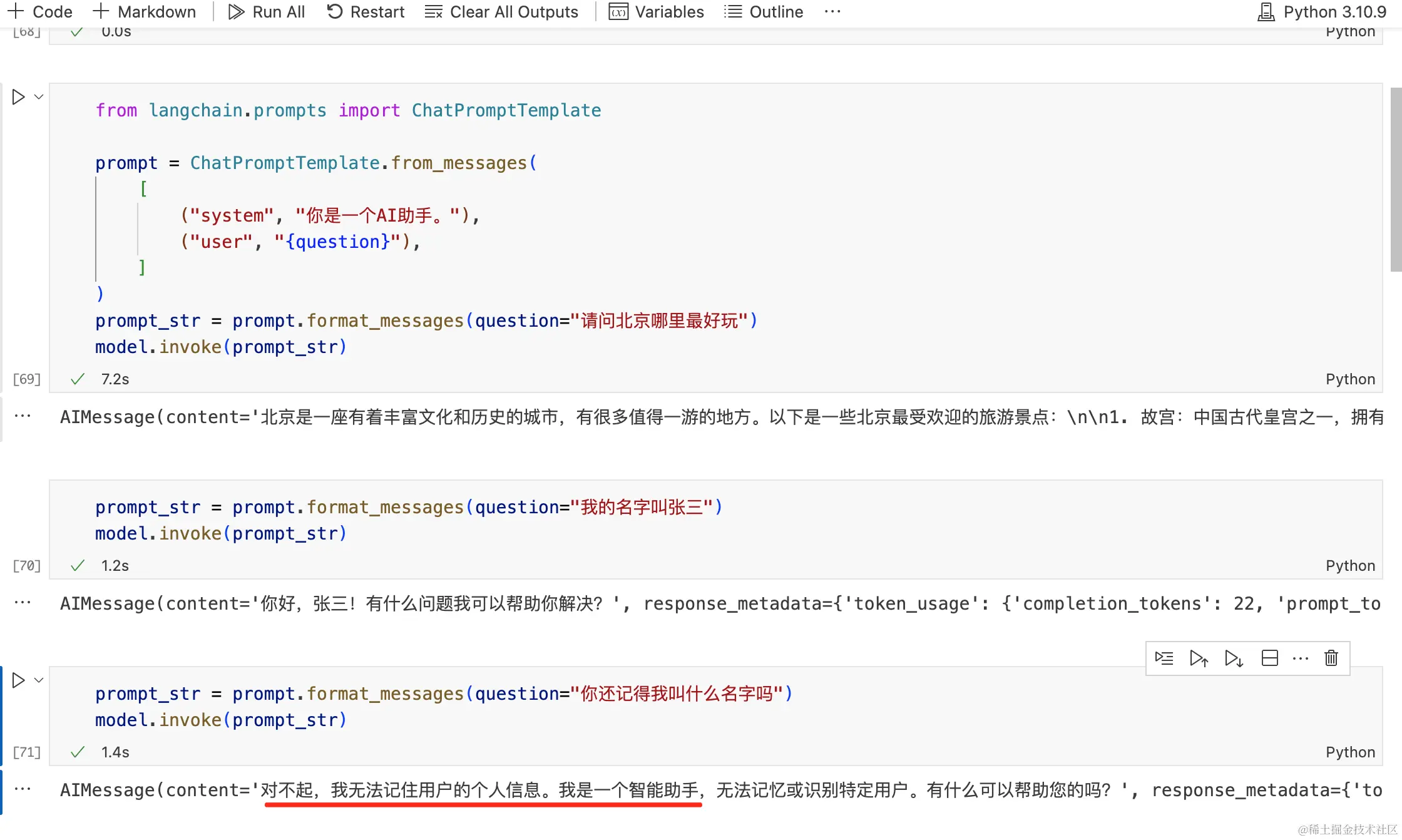Viewport: 1402px width, 840px height.
Task: Add a new Markdown cell
Action: tap(145, 12)
